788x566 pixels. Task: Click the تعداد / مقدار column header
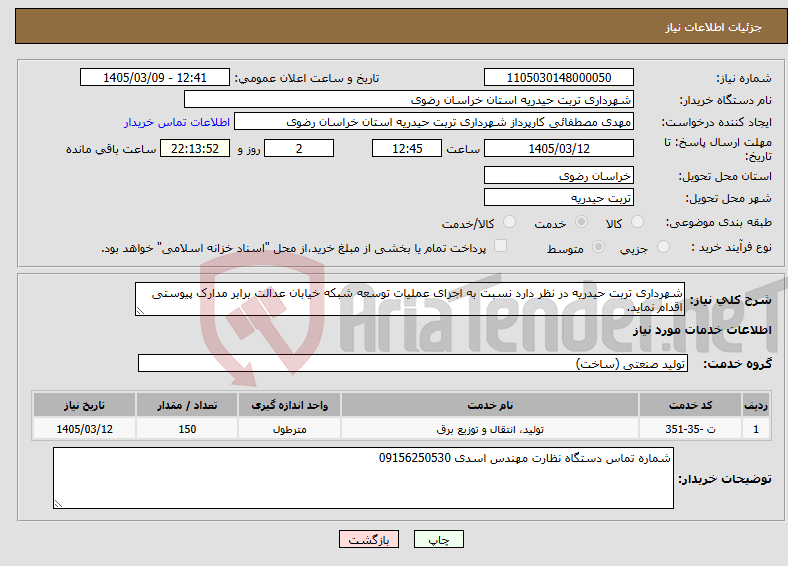[x=187, y=405]
